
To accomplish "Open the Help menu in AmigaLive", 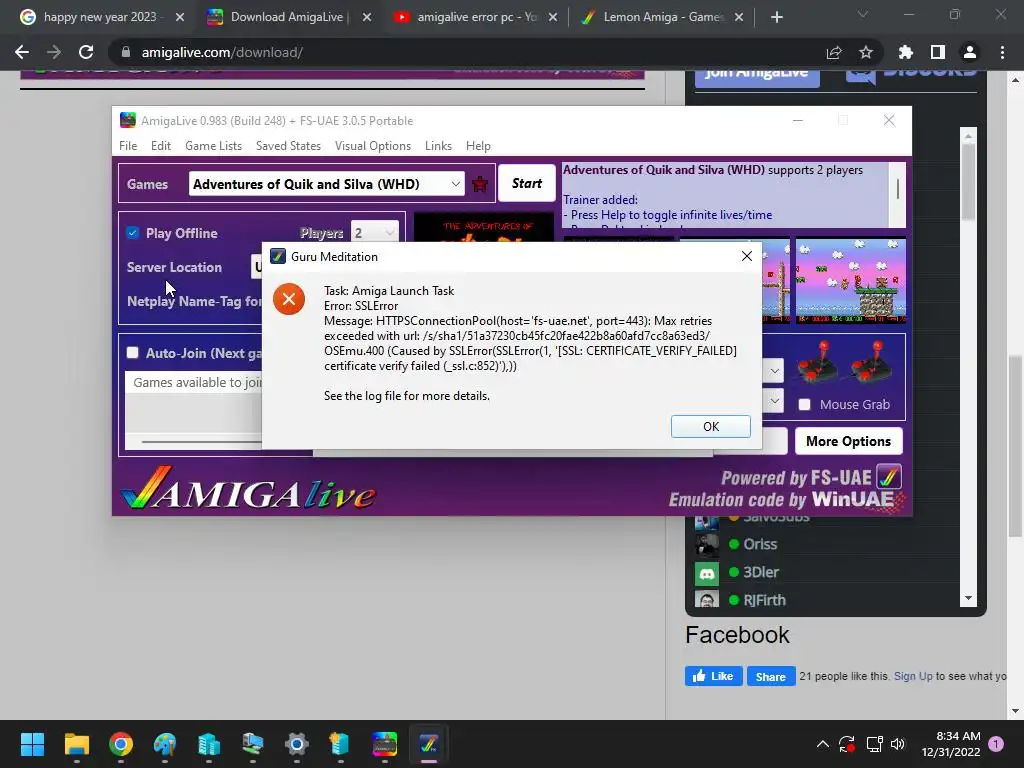I will 478,146.
